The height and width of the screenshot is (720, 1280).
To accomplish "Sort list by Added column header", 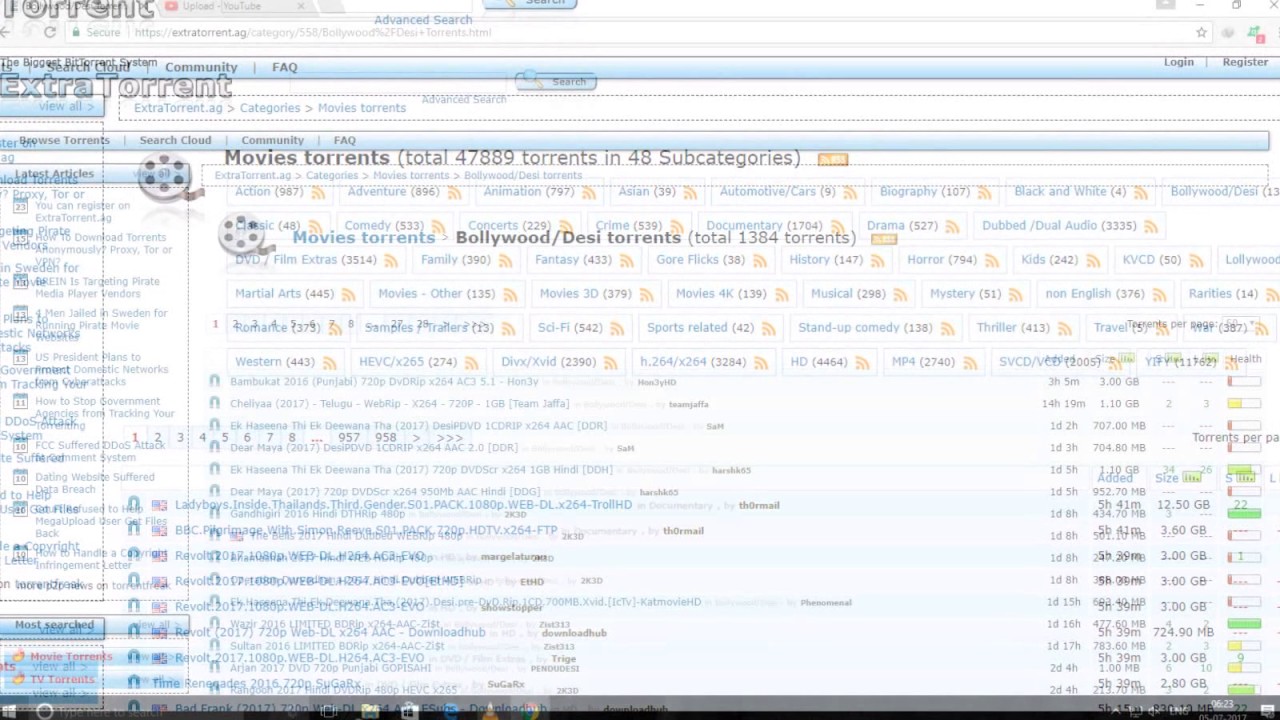I will [1115, 478].
